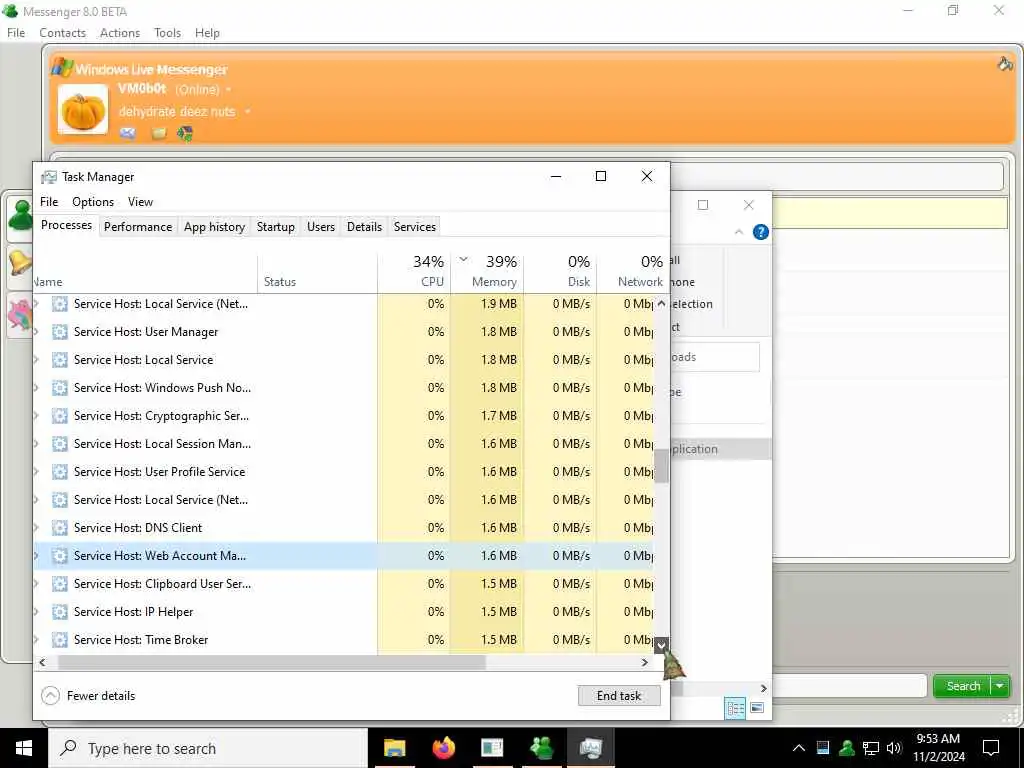Image resolution: width=1024 pixels, height=768 pixels.
Task: Click the Search button in Messenger
Action: pos(963,686)
